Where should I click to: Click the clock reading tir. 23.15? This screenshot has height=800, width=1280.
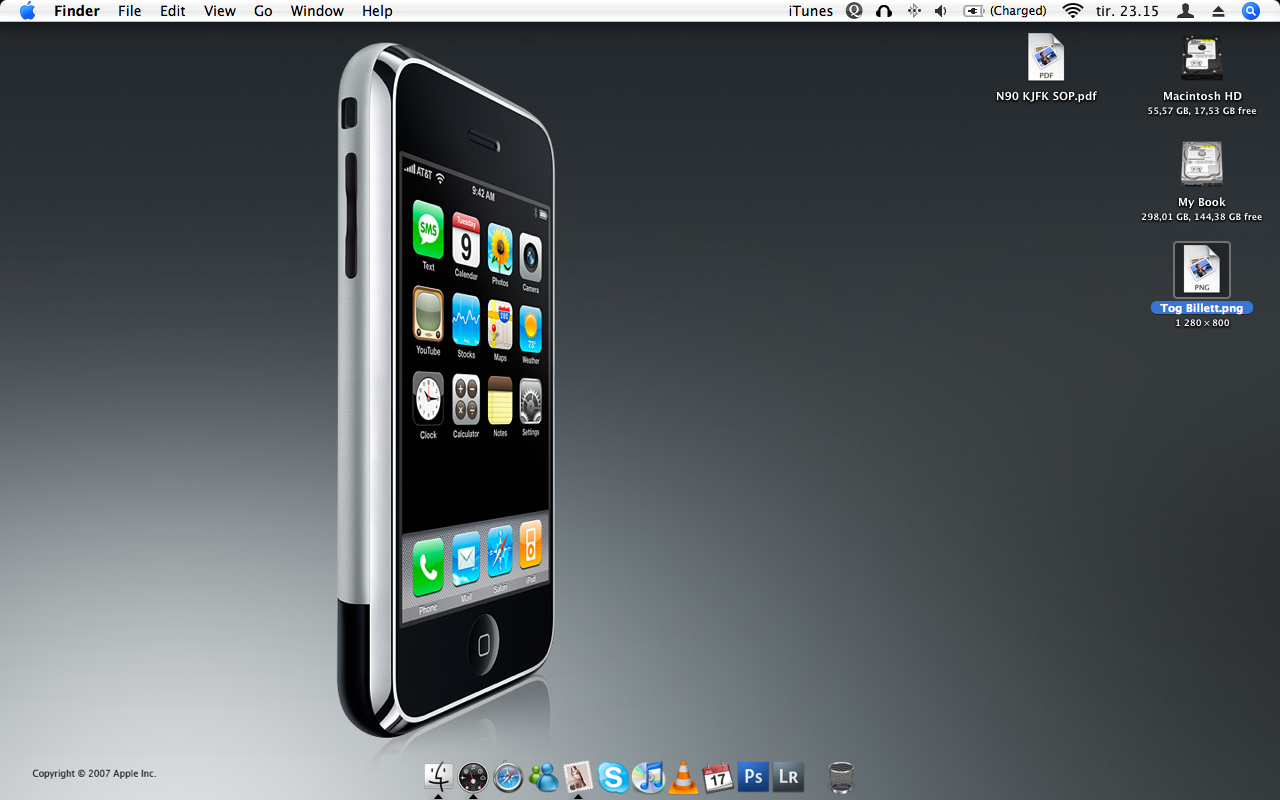click(1129, 11)
